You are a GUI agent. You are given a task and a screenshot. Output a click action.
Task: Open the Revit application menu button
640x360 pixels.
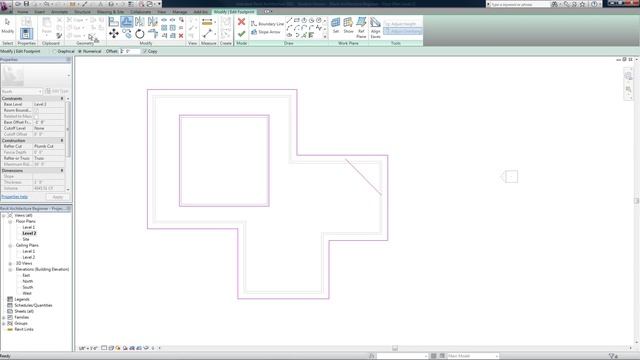pyautogui.click(x=6, y=6)
